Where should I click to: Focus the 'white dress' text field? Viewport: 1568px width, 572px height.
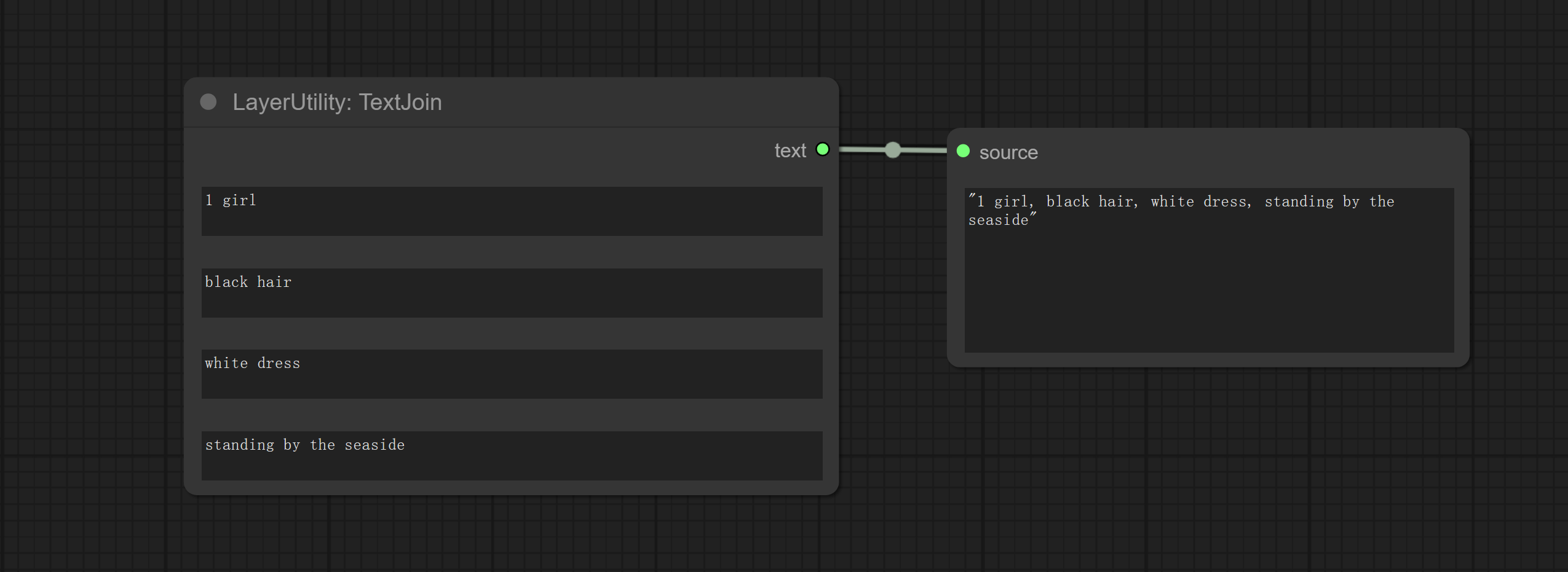512,374
